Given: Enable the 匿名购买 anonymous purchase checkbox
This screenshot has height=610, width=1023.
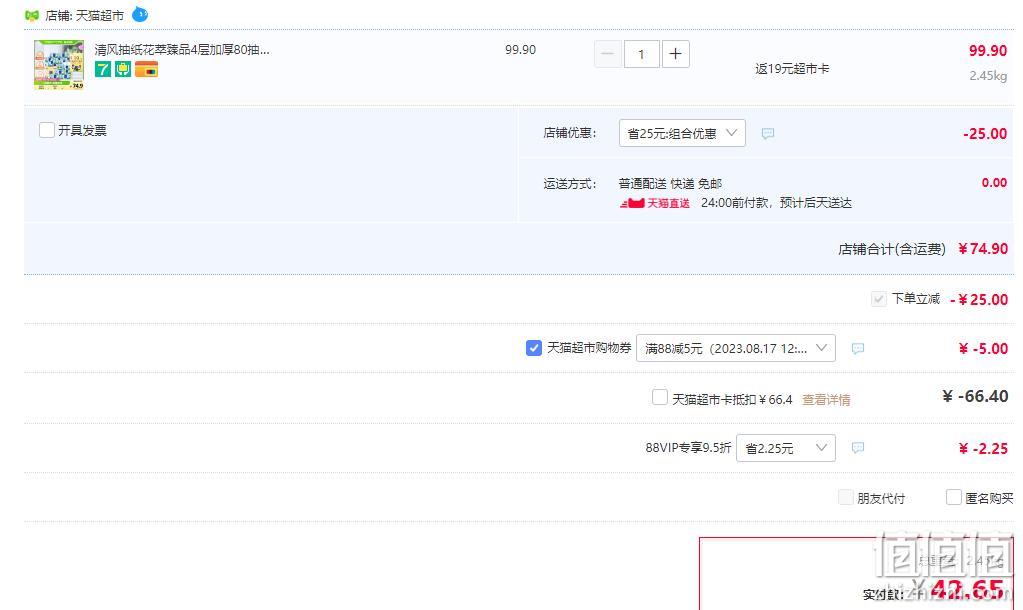Looking at the screenshot, I should 954,498.
